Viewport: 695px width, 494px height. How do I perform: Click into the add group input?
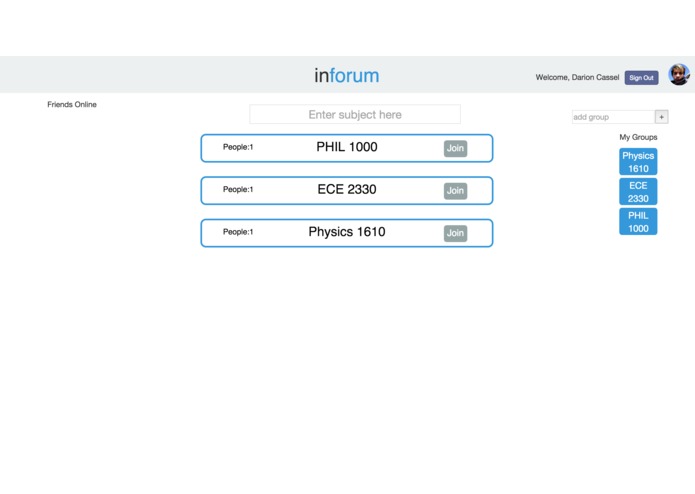coord(613,117)
